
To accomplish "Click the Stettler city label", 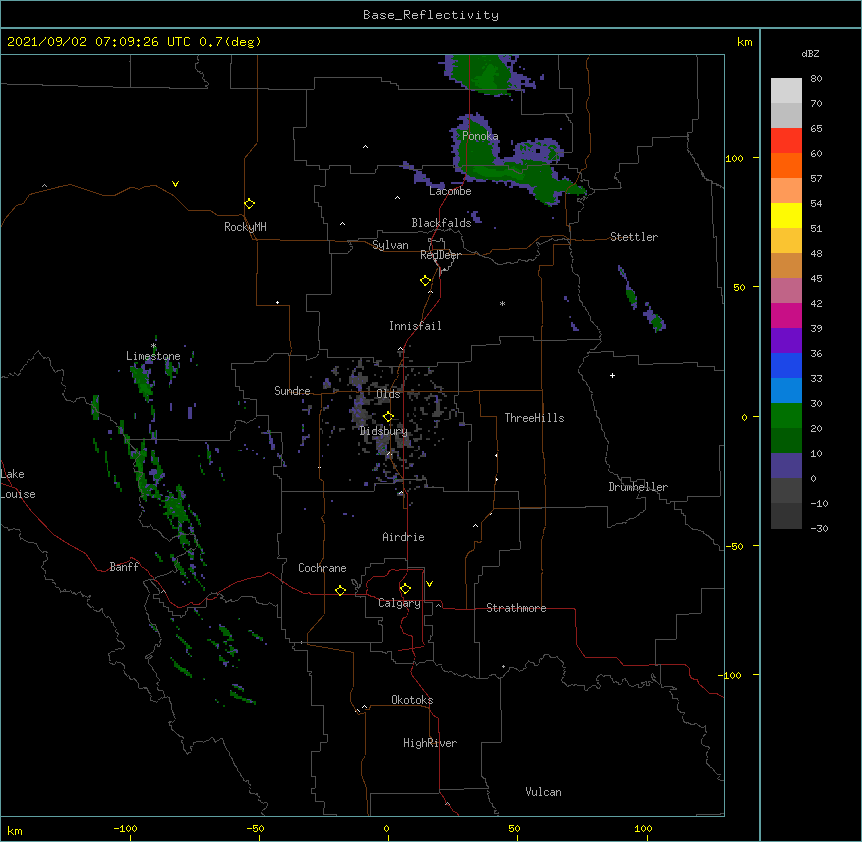I will point(634,237).
